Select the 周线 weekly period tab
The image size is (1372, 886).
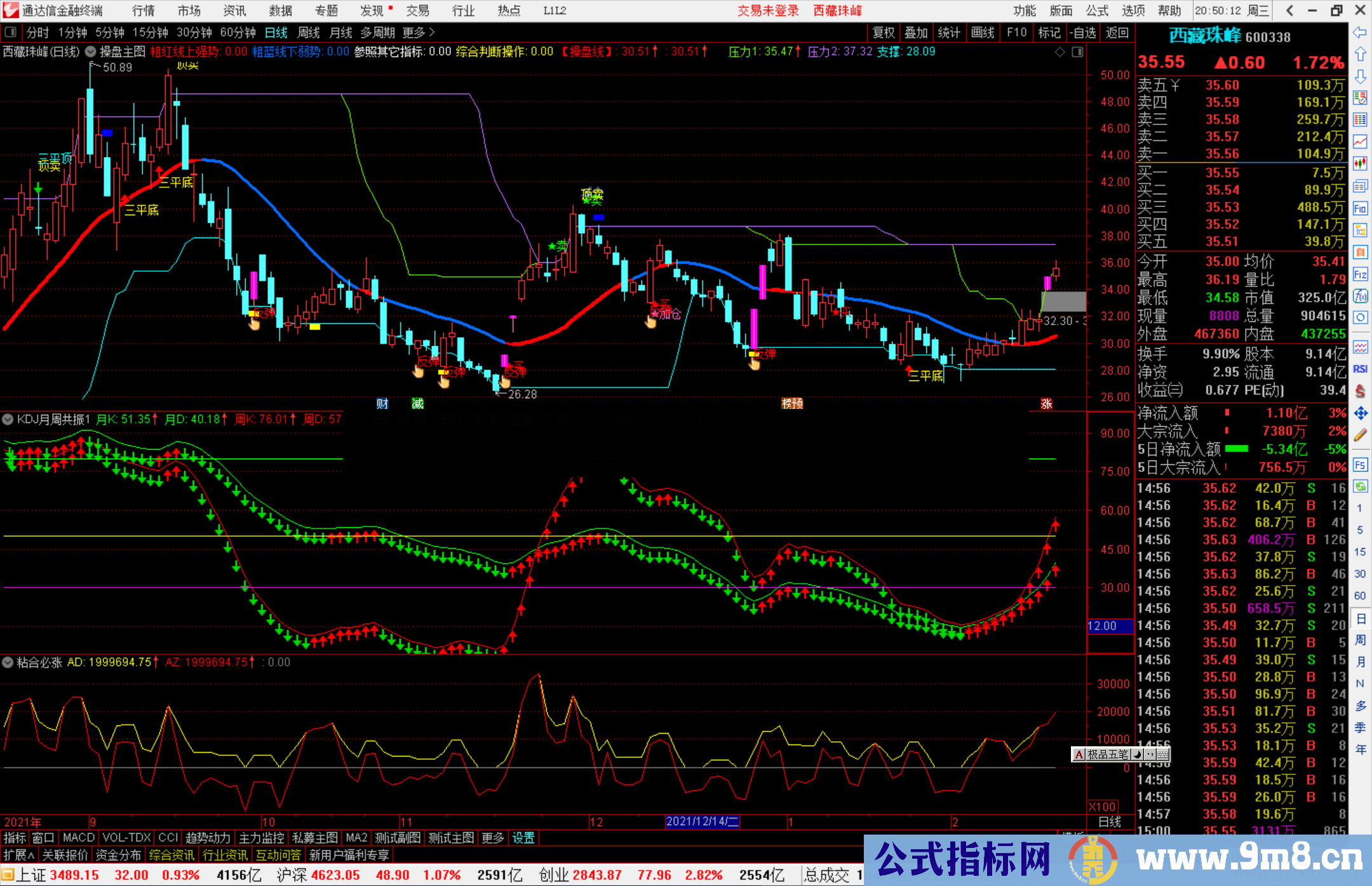pos(309,32)
